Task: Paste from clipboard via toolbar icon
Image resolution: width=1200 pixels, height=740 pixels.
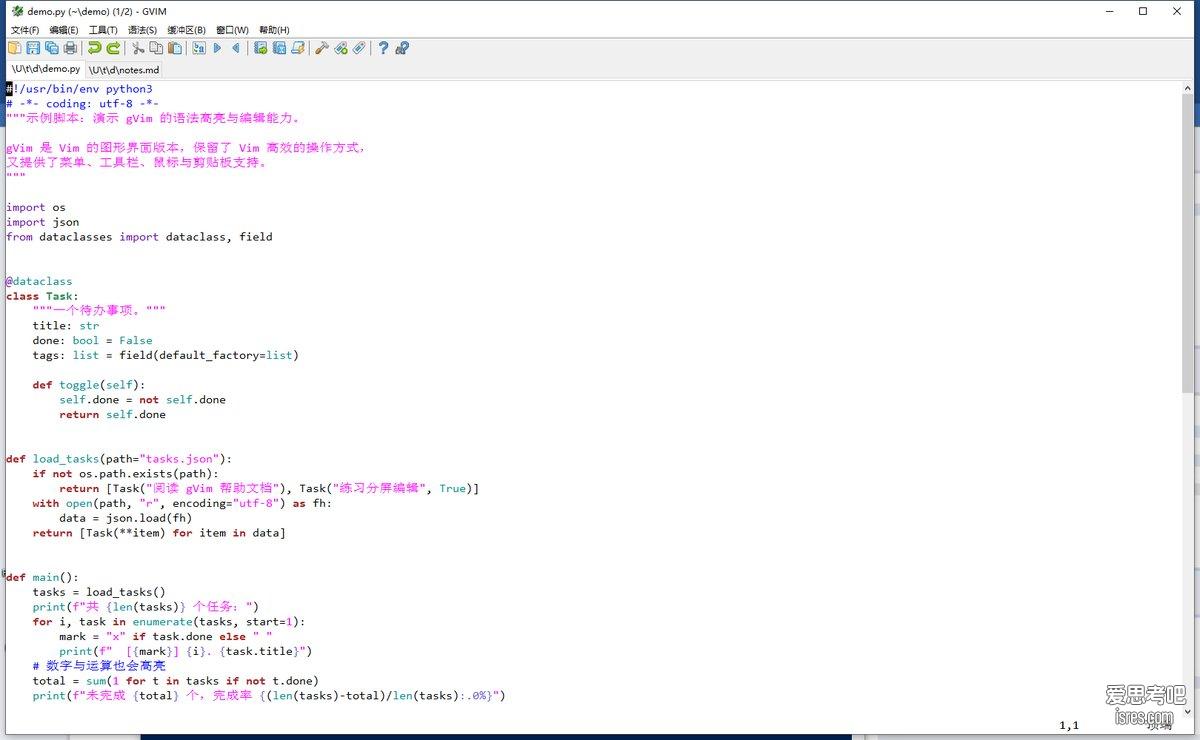Action: tap(175, 48)
